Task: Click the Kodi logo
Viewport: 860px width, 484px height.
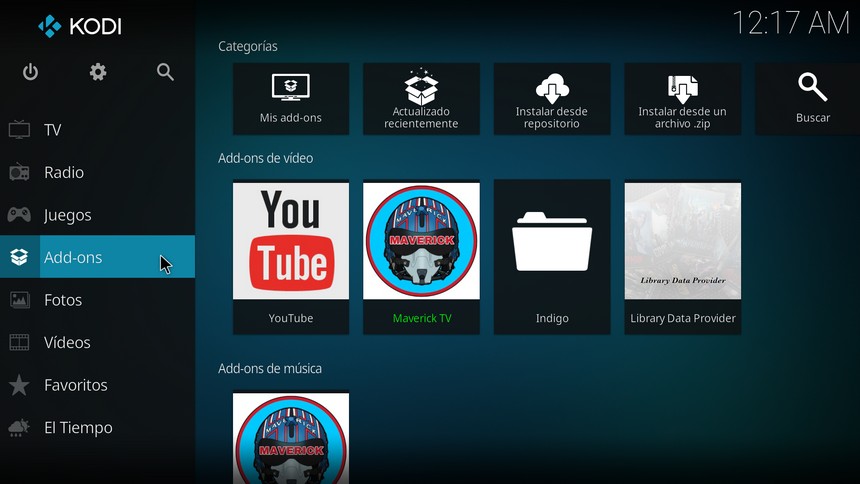Action: pos(80,26)
